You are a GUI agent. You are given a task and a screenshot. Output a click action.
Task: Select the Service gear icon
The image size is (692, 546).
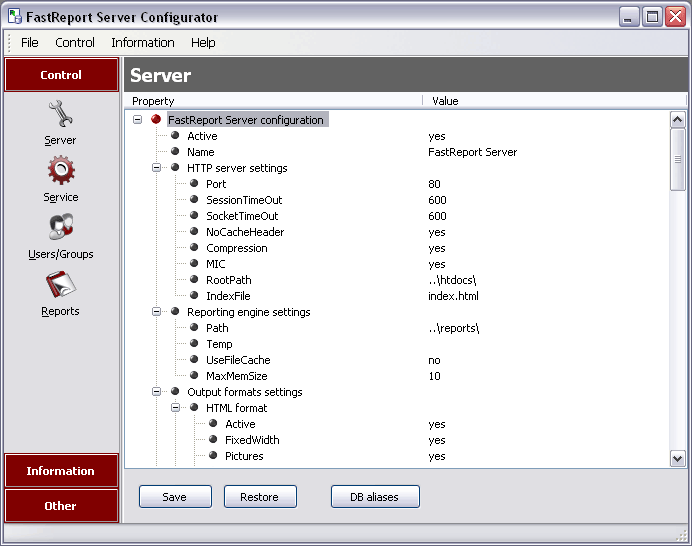pyautogui.click(x=60, y=171)
